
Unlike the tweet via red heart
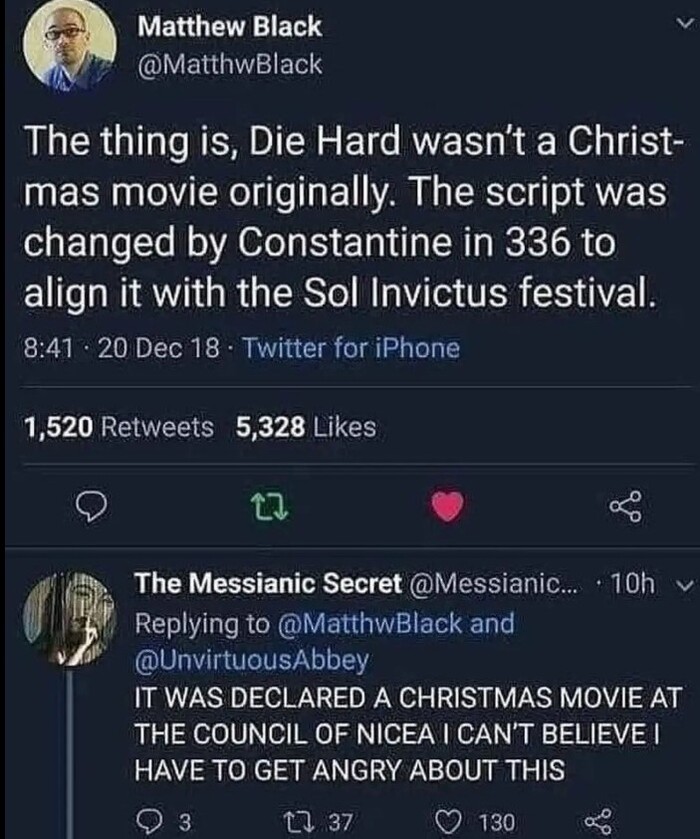(447, 509)
